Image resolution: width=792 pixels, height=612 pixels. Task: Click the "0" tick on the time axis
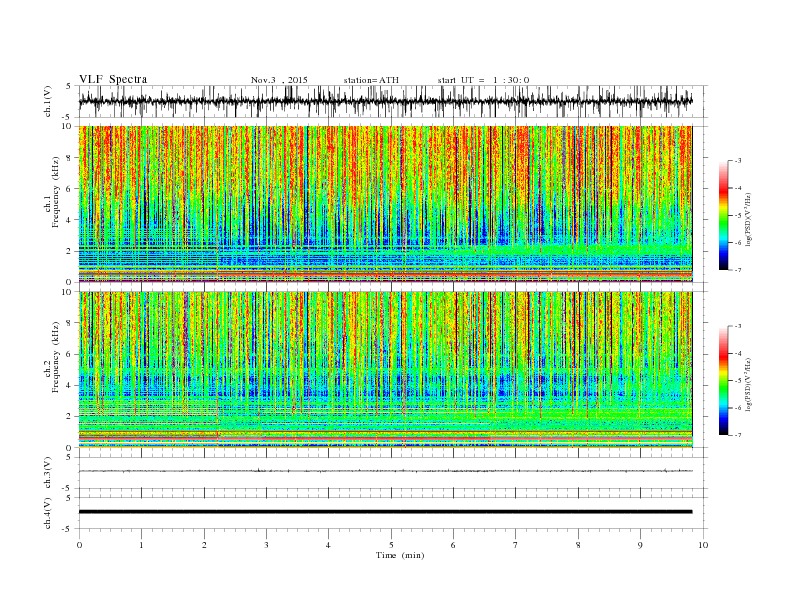(79, 545)
